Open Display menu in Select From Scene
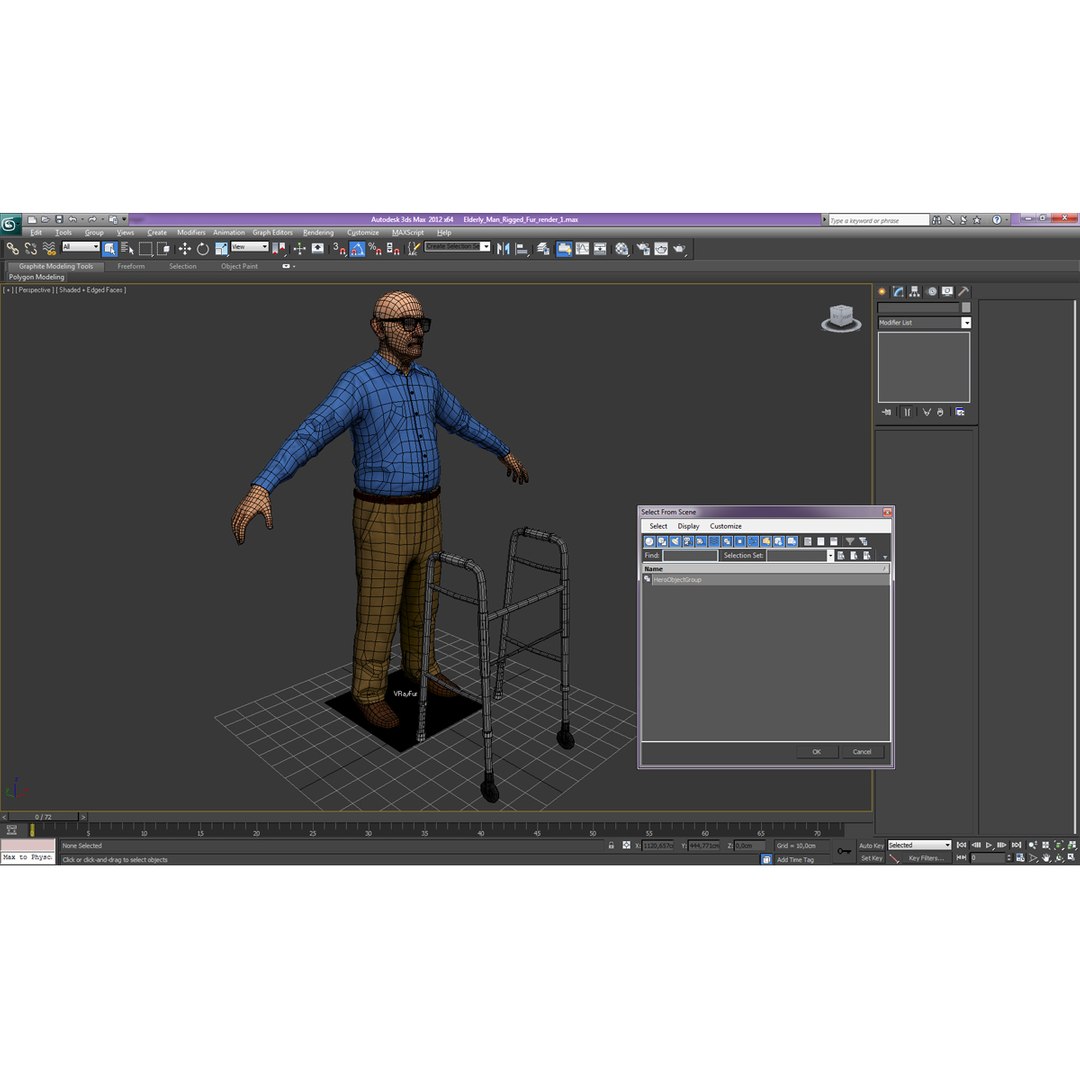This screenshot has width=1080, height=1080. click(688, 526)
